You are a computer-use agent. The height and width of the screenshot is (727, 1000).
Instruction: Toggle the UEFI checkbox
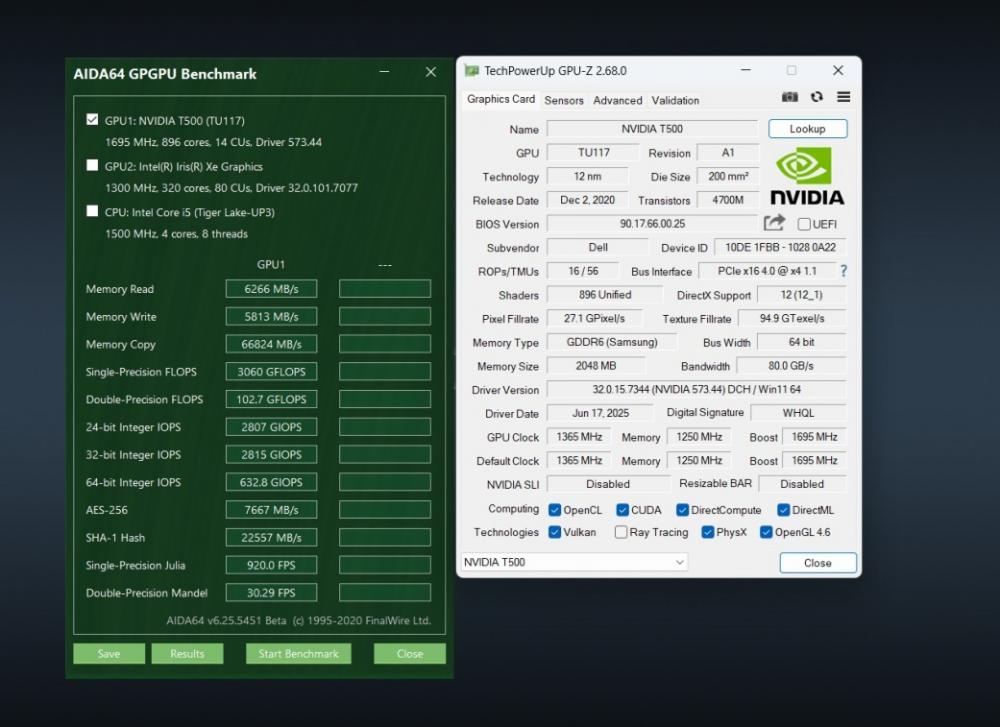point(804,224)
